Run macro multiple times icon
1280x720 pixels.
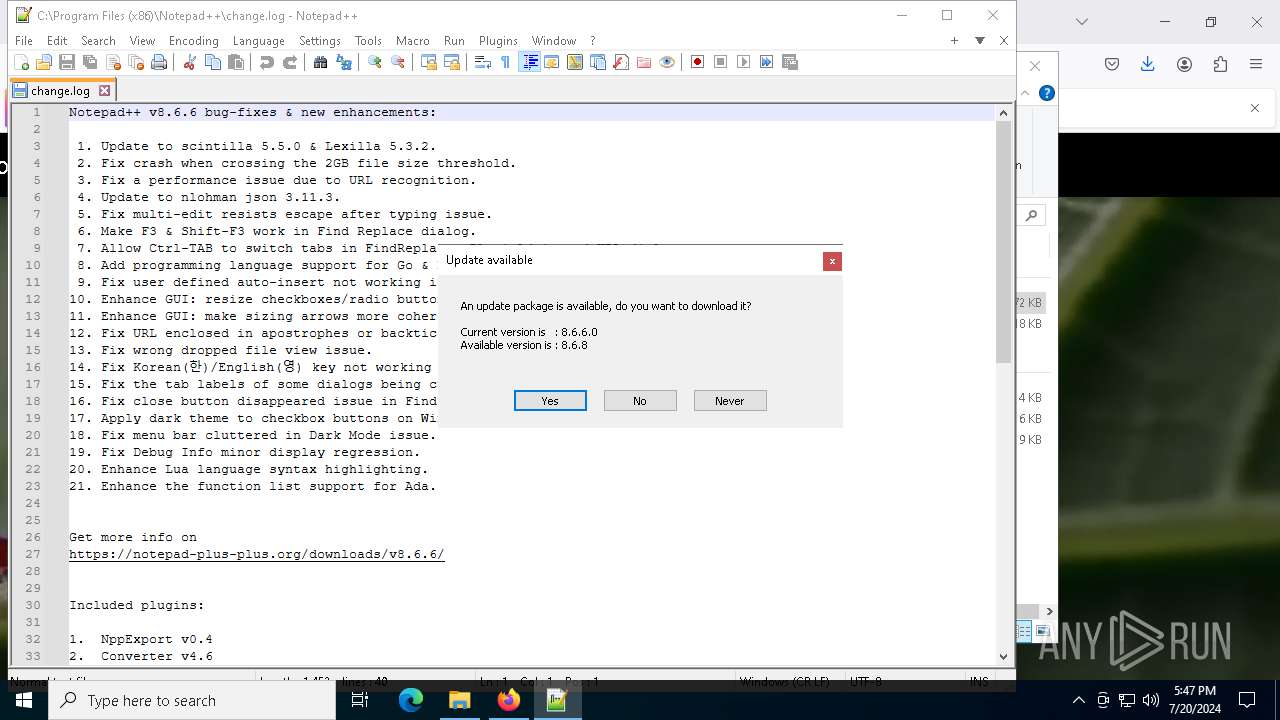(x=766, y=62)
